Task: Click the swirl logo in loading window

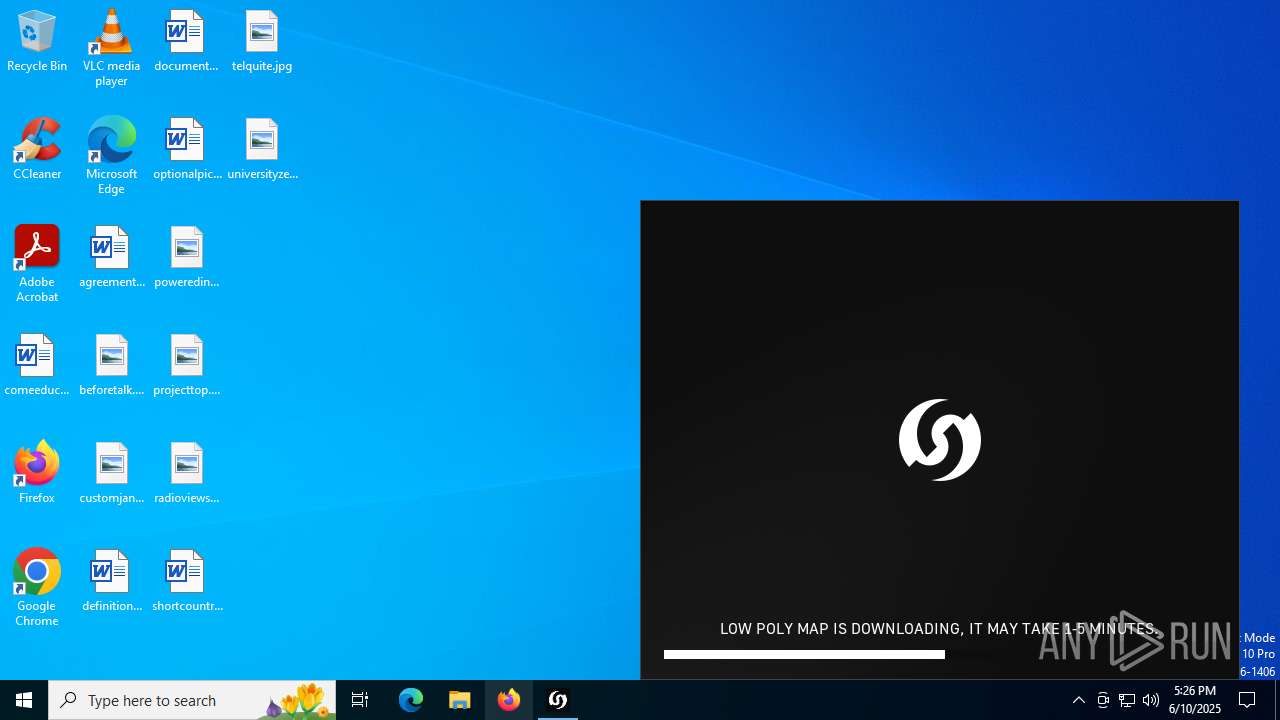Action: (x=940, y=440)
